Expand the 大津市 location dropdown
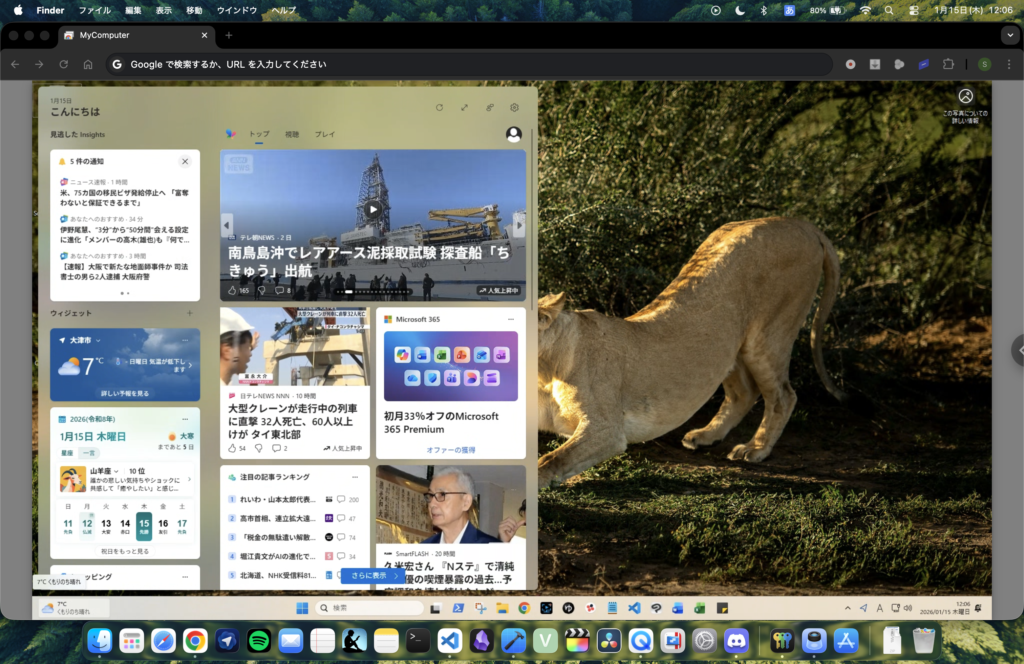 pos(98,340)
